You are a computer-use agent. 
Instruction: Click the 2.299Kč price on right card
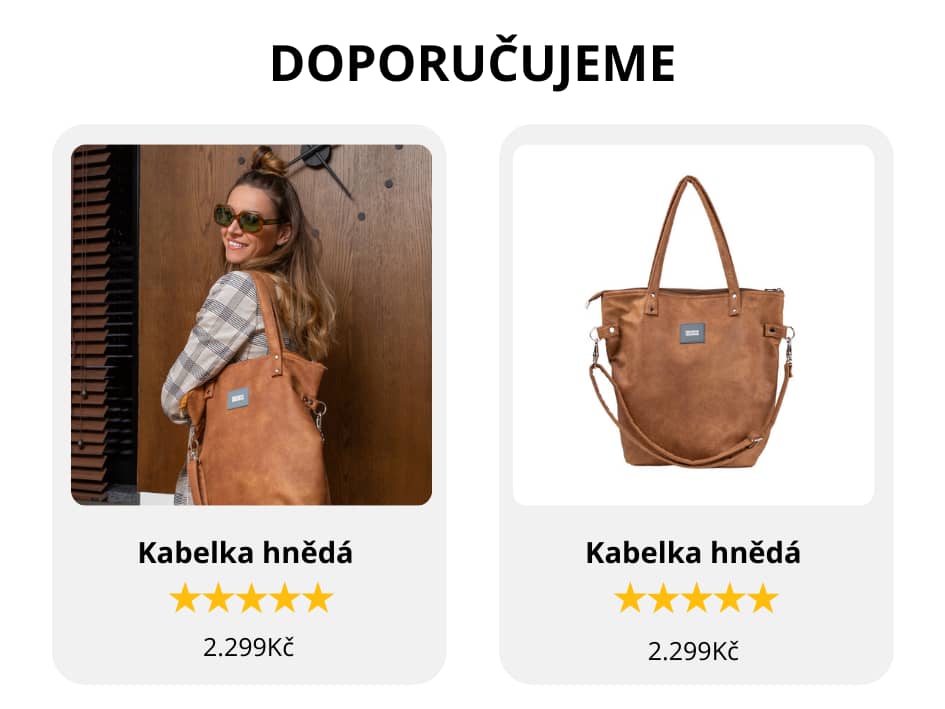click(693, 651)
